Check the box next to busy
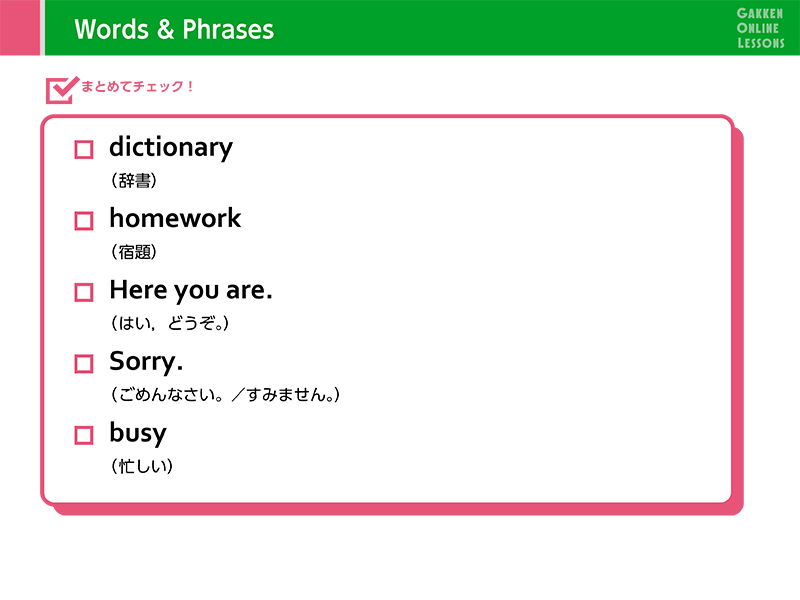The height and width of the screenshot is (600, 800). click(x=84, y=436)
